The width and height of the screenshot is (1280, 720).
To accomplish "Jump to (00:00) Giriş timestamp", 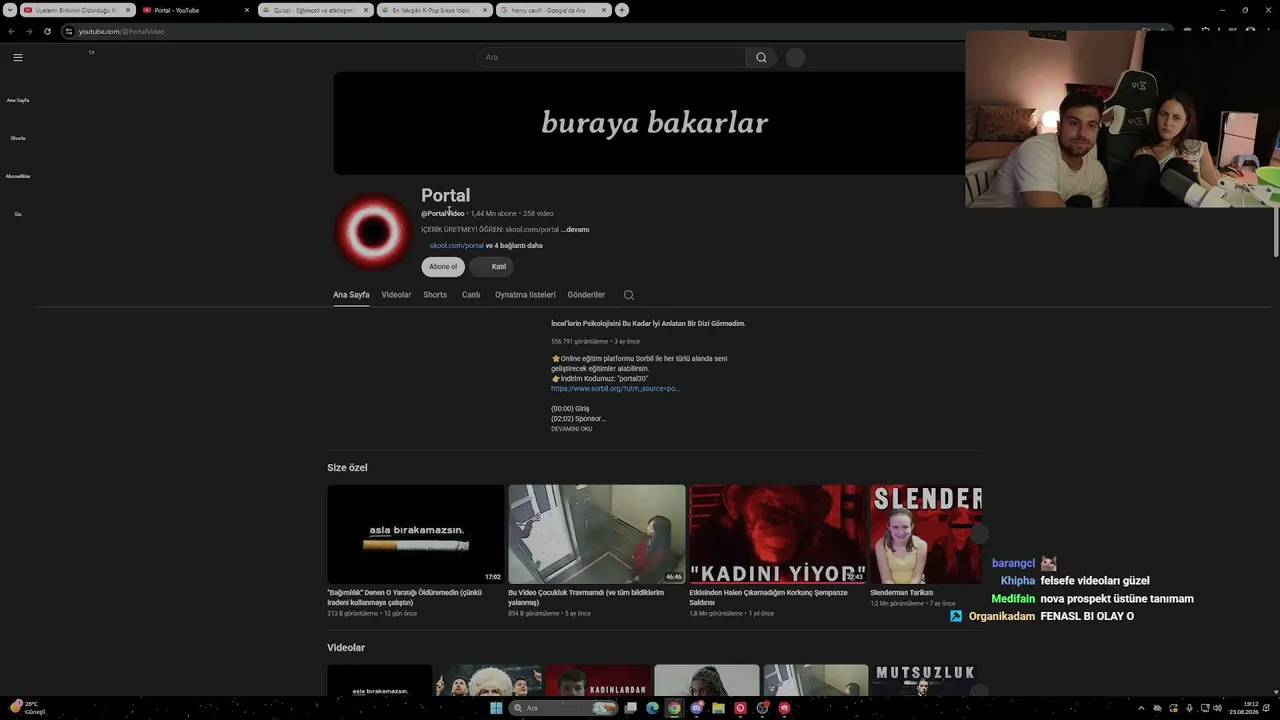I will click(570, 409).
